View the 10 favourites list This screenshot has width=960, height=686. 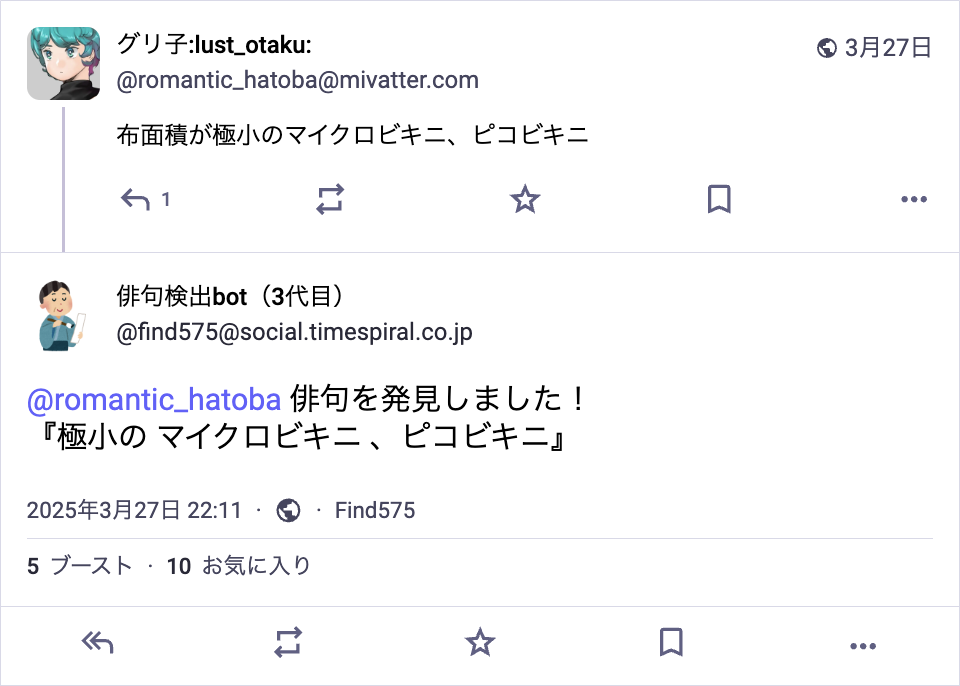[x=239, y=566]
